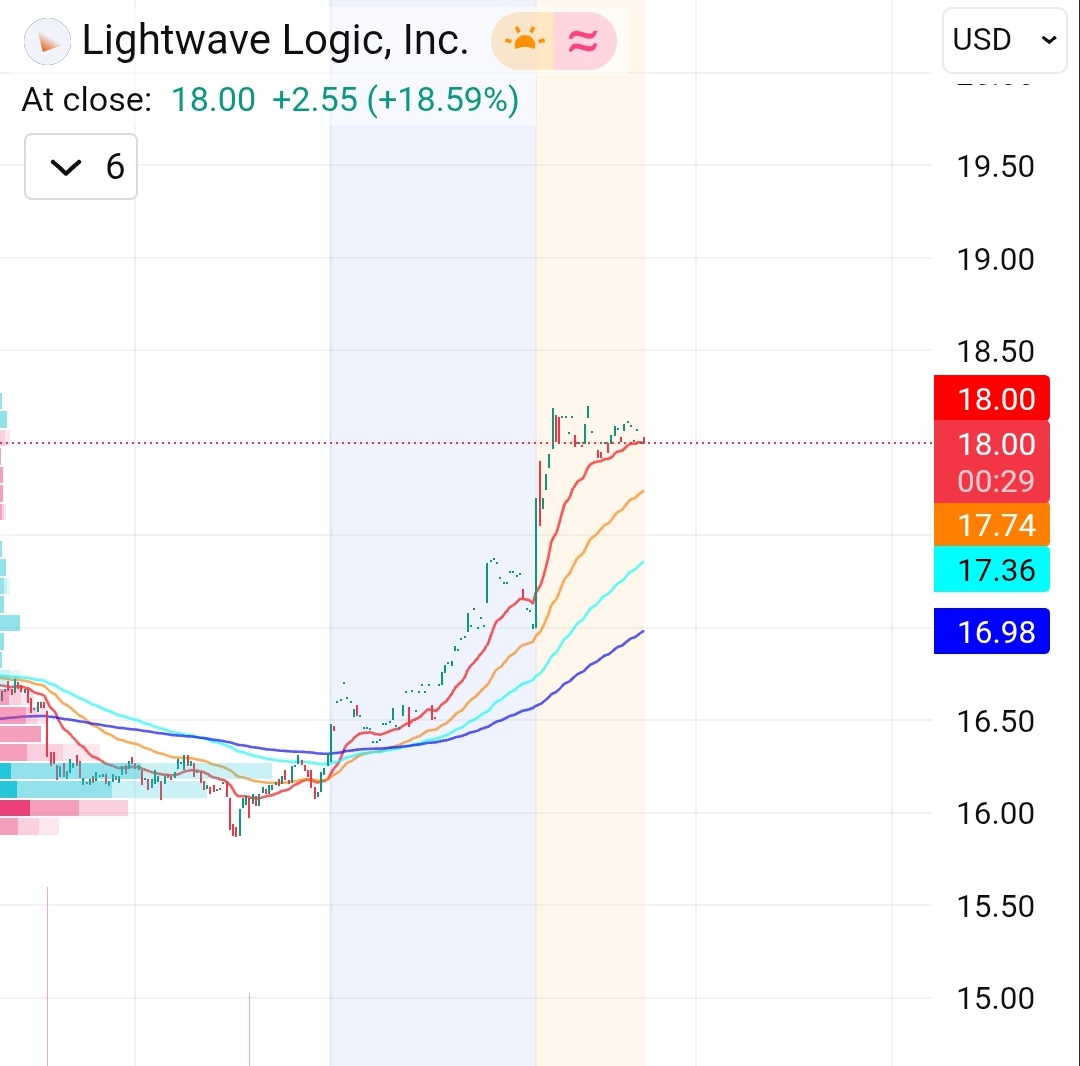Click the 16.00 price axis label
Screen dimensions: 1080x1066
click(x=995, y=813)
